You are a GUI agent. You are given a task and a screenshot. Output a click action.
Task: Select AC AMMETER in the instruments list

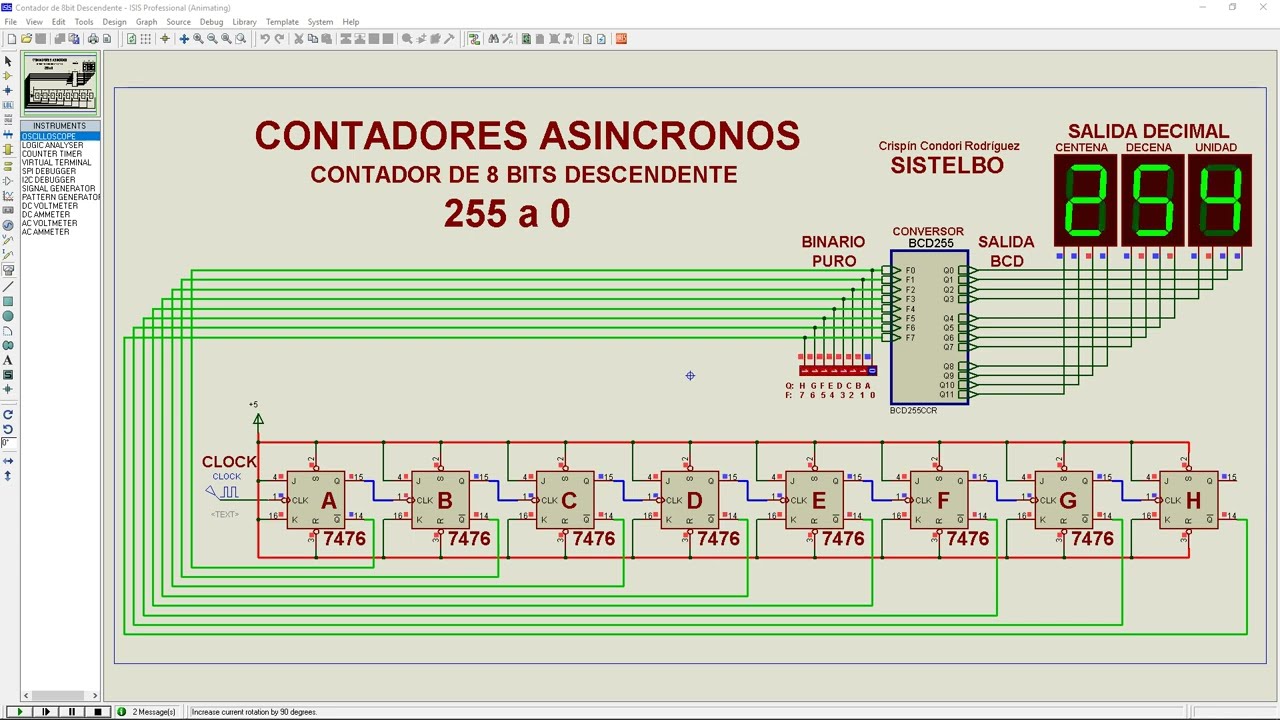tap(60, 232)
